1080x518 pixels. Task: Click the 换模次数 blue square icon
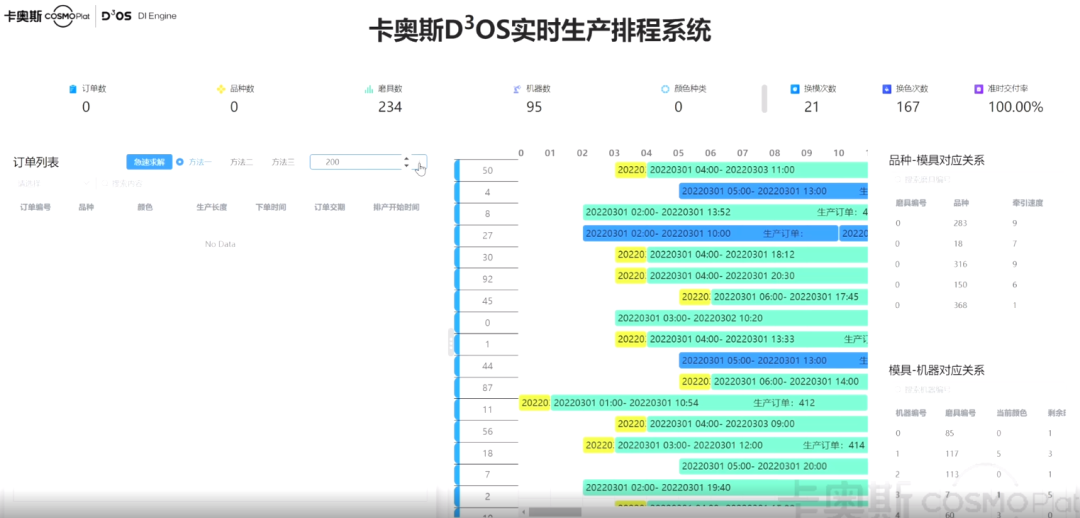click(795, 89)
